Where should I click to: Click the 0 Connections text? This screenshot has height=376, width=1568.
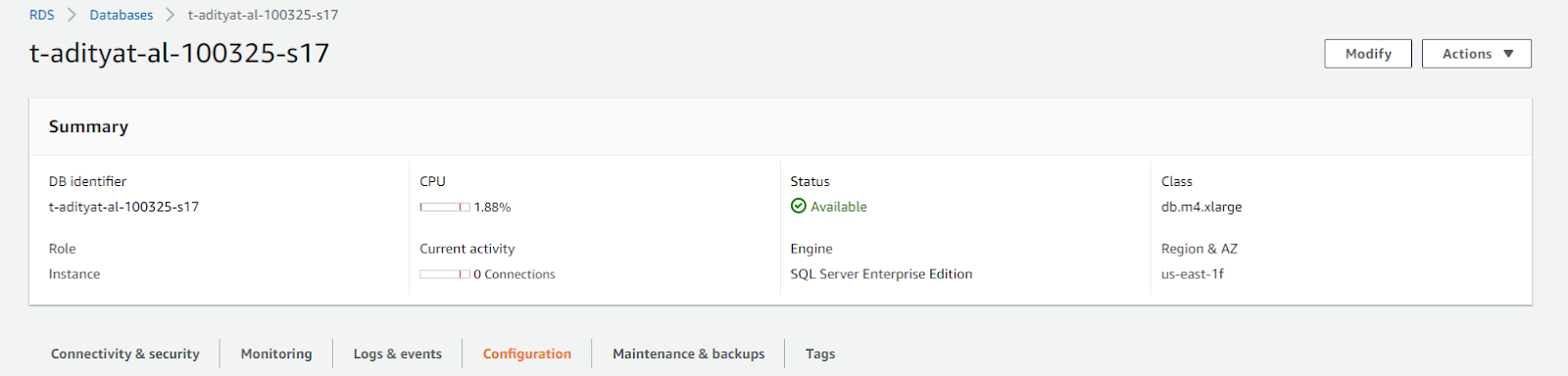514,274
